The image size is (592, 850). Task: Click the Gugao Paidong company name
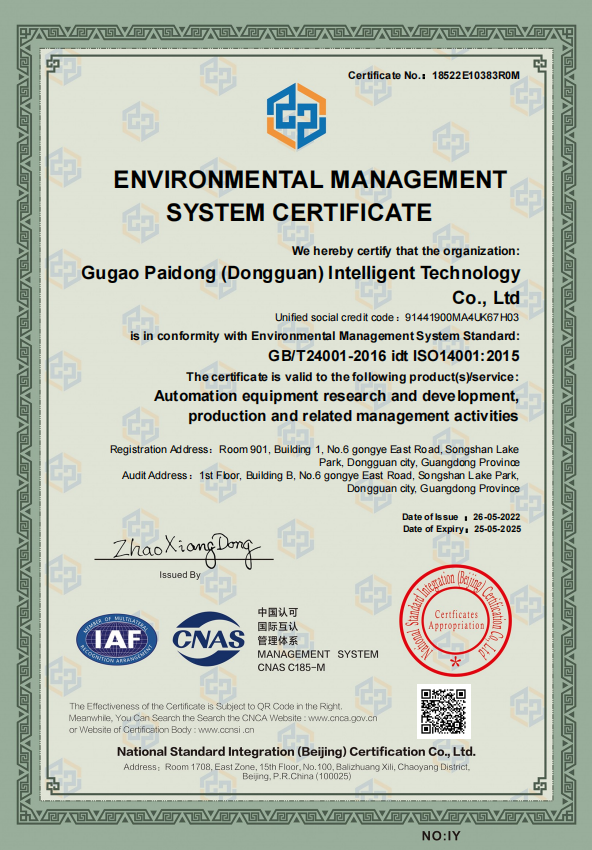(x=300, y=285)
